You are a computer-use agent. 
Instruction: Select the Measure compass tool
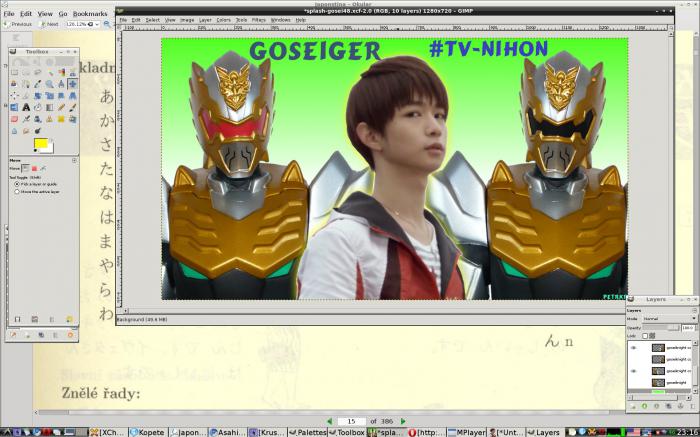point(61,84)
